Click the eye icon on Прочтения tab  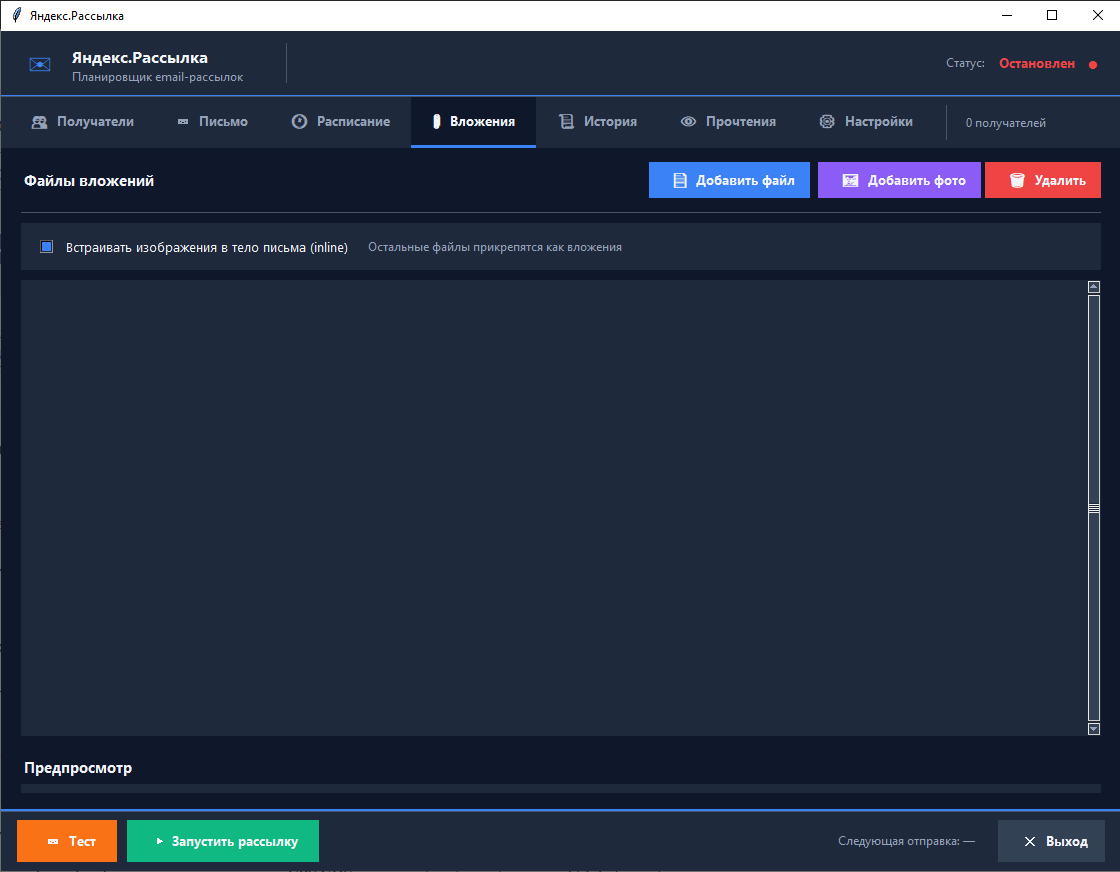point(688,122)
